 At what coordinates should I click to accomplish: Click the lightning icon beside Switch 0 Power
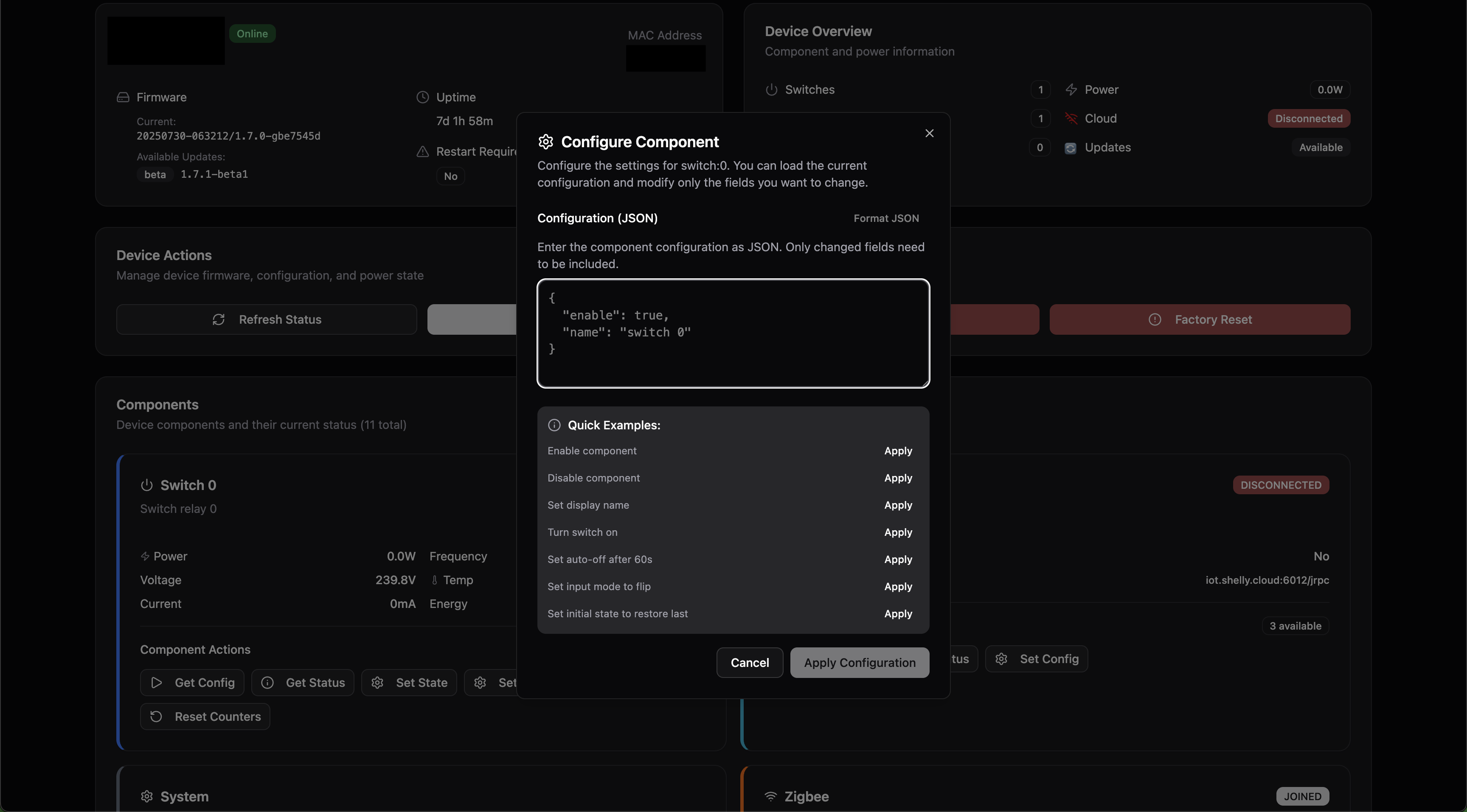145,557
